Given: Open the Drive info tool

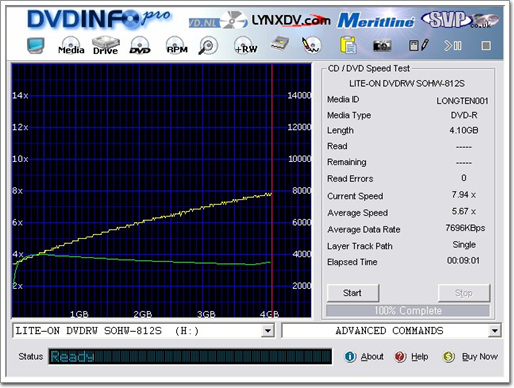Looking at the screenshot, I should (x=106, y=46).
